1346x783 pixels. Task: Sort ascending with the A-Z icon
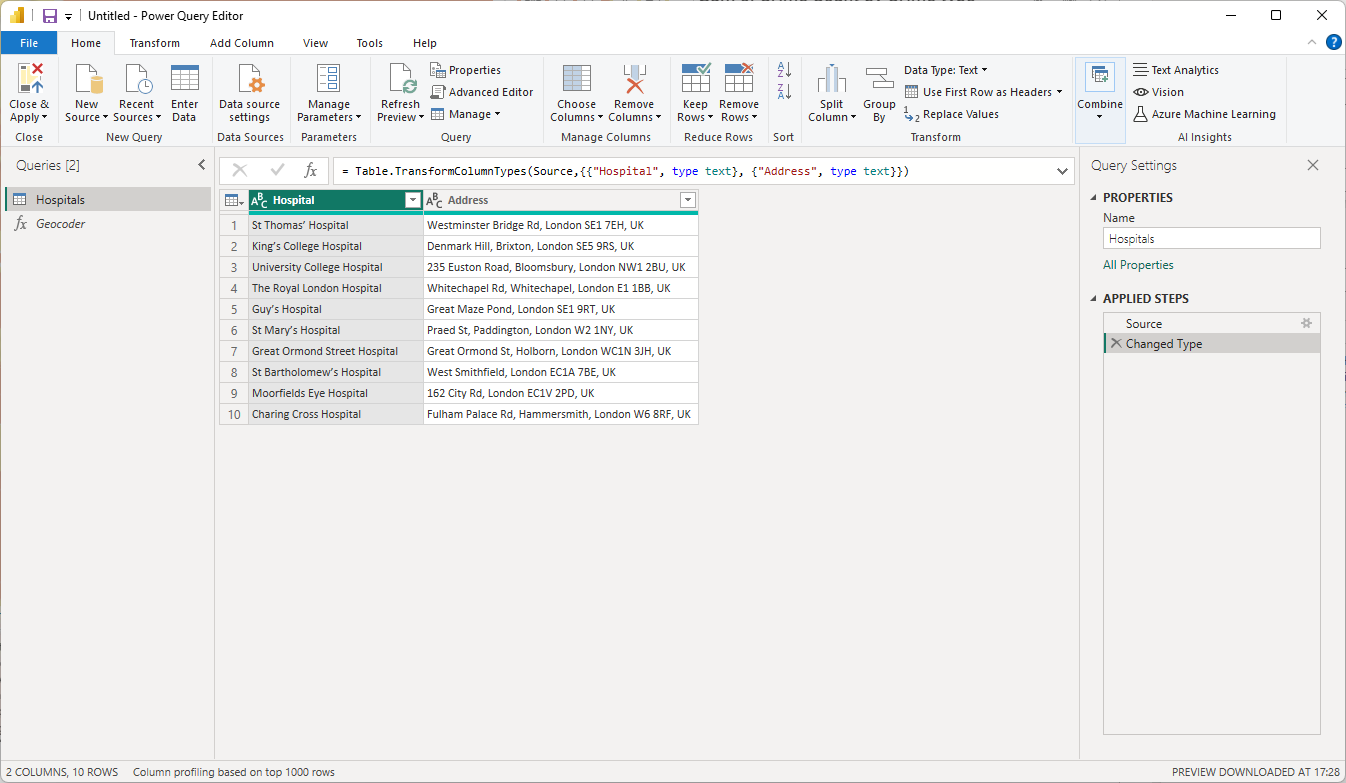pos(784,70)
